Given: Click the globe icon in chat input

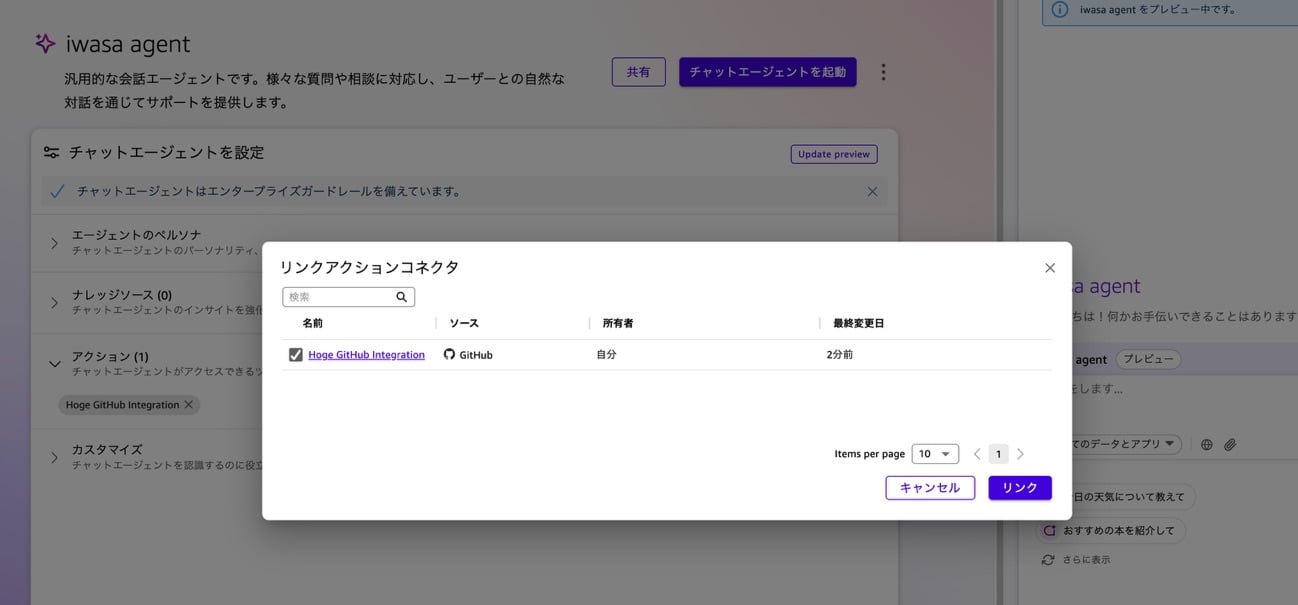Looking at the screenshot, I should tap(1206, 444).
